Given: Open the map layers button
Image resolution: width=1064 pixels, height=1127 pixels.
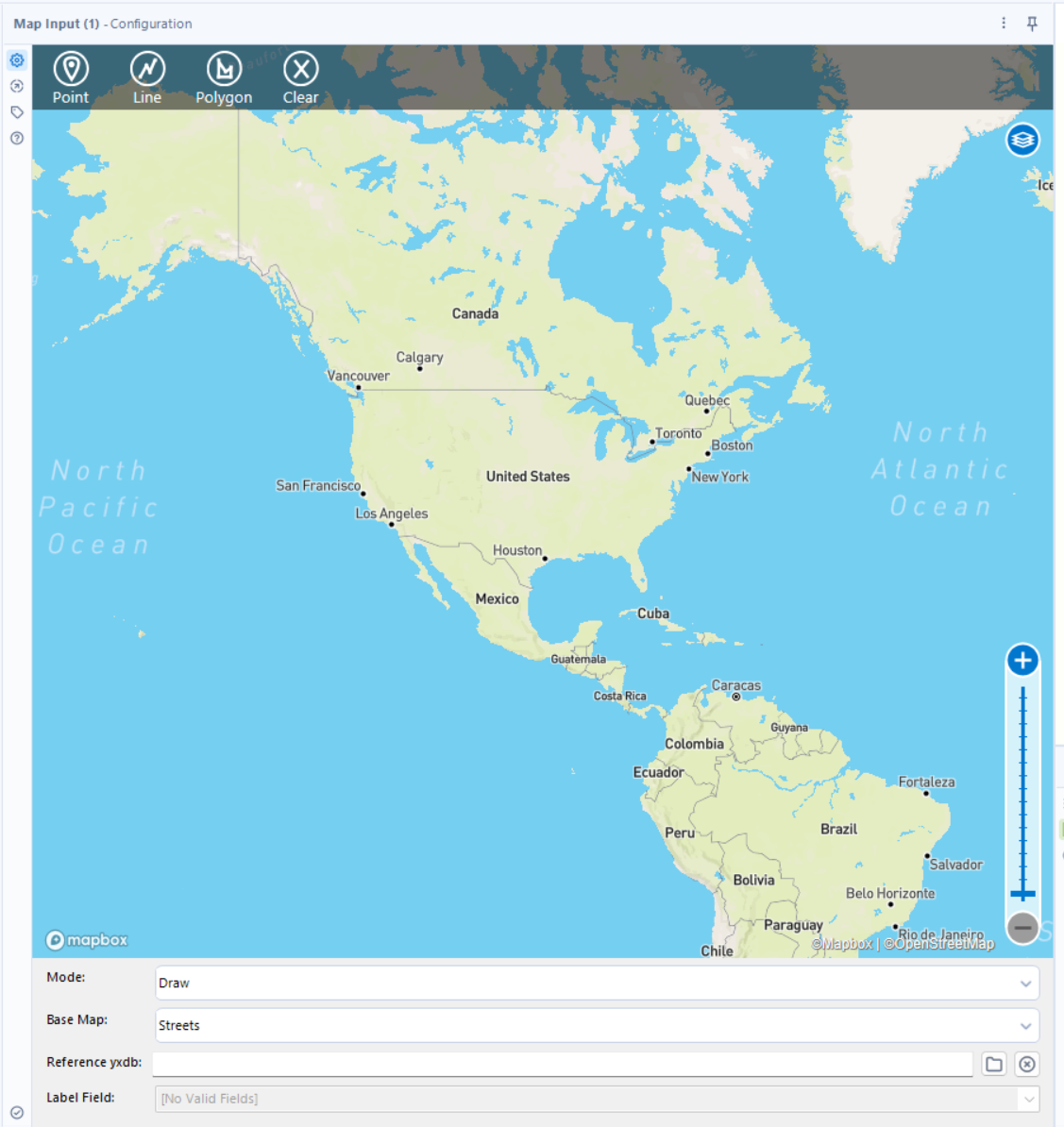Looking at the screenshot, I should click(1022, 140).
